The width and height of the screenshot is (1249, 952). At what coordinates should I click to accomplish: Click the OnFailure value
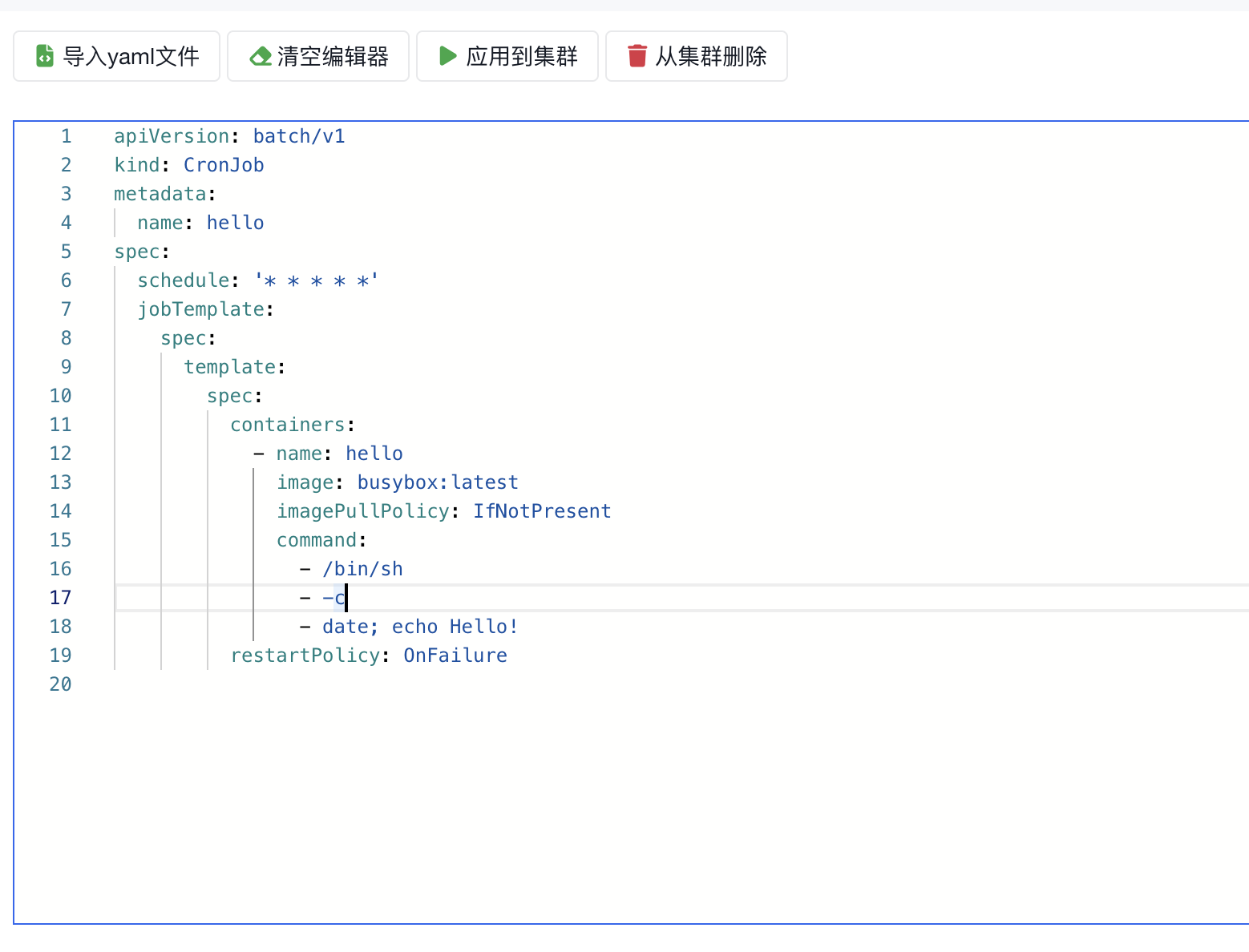[x=455, y=656]
